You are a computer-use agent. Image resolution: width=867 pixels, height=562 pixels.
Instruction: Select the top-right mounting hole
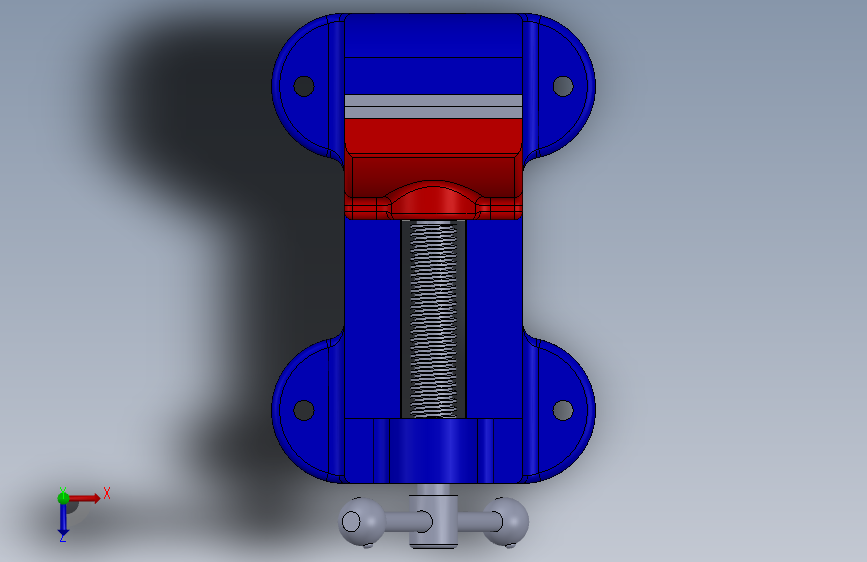point(563,86)
